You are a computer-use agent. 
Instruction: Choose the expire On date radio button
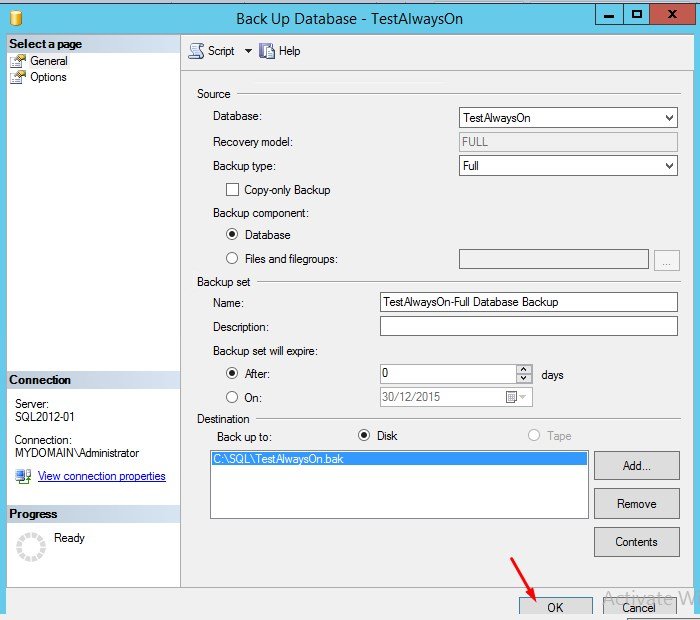(232, 397)
